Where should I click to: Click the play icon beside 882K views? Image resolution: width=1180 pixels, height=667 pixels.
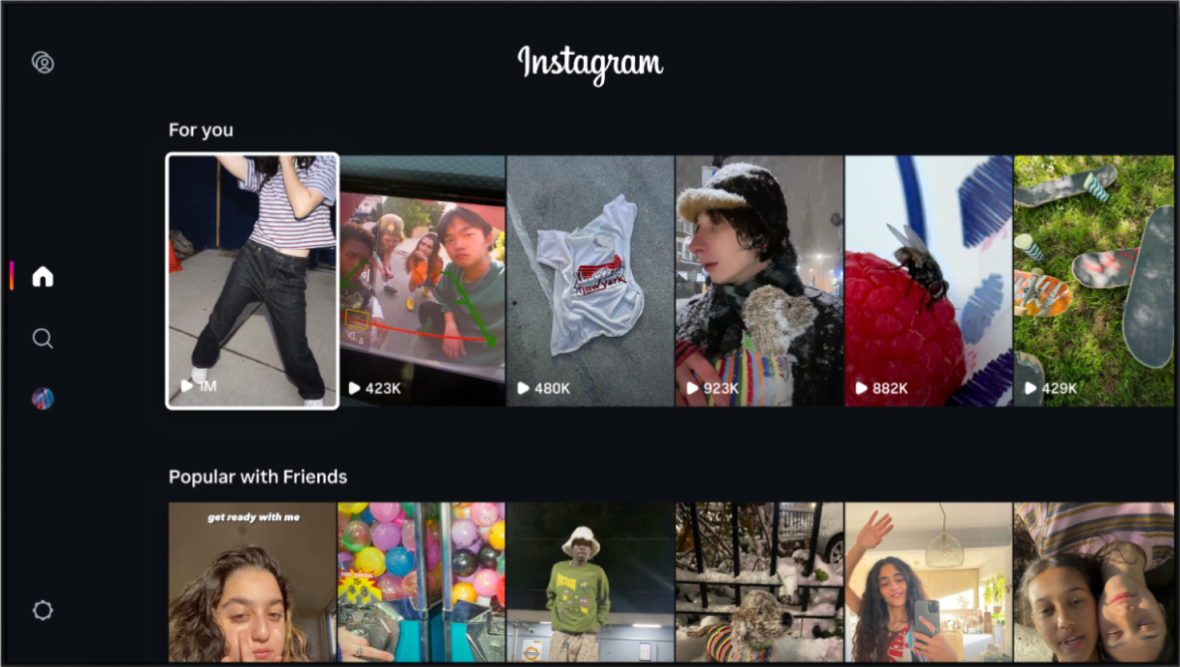pyautogui.click(x=862, y=388)
